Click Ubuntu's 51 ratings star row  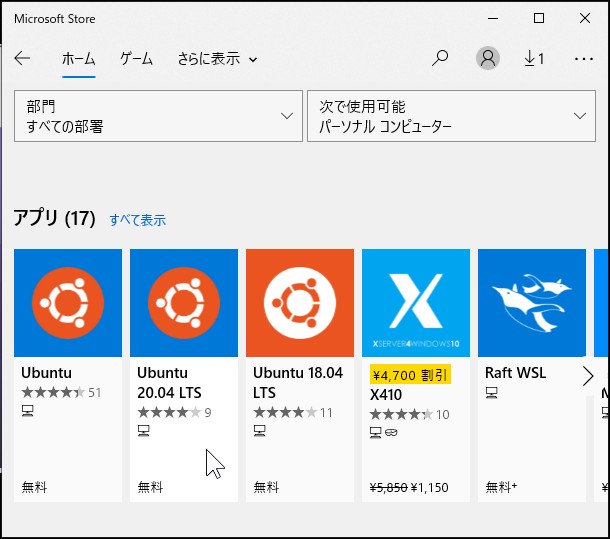click(x=61, y=392)
